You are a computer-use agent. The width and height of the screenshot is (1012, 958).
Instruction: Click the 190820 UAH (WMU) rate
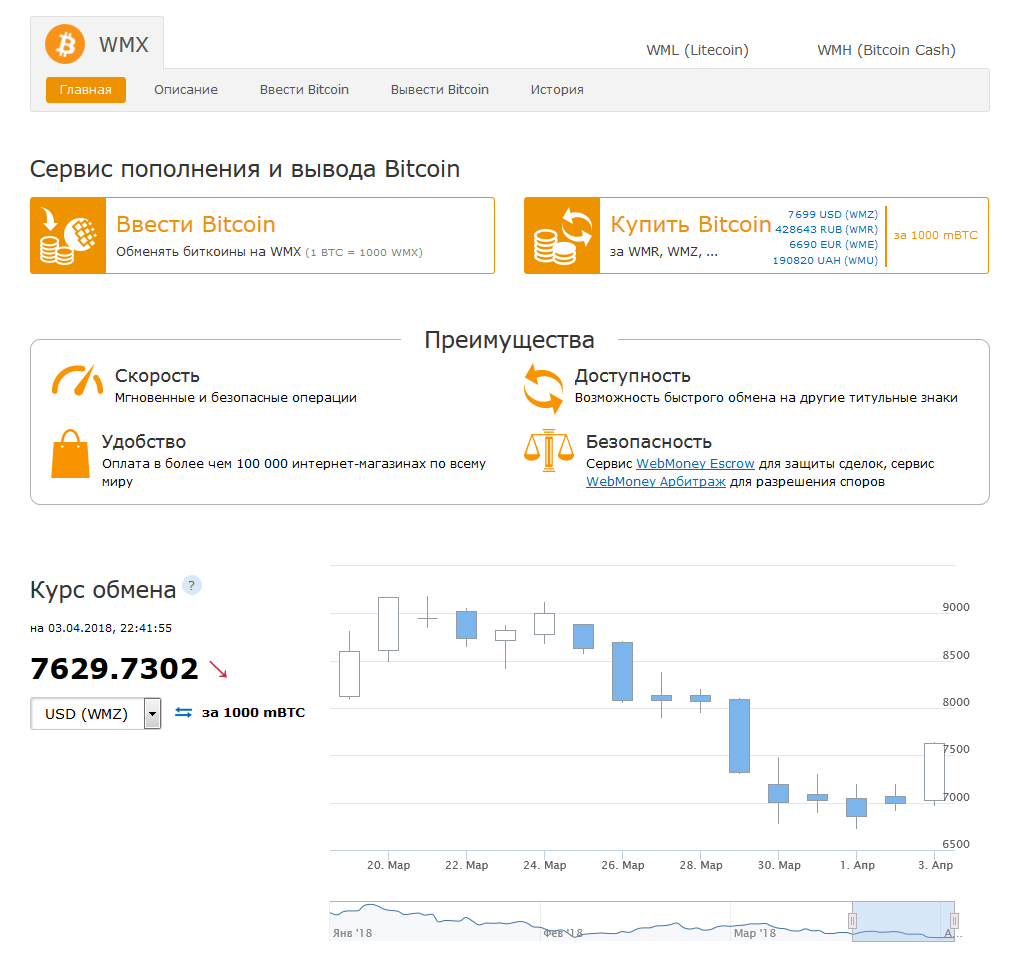click(825, 260)
